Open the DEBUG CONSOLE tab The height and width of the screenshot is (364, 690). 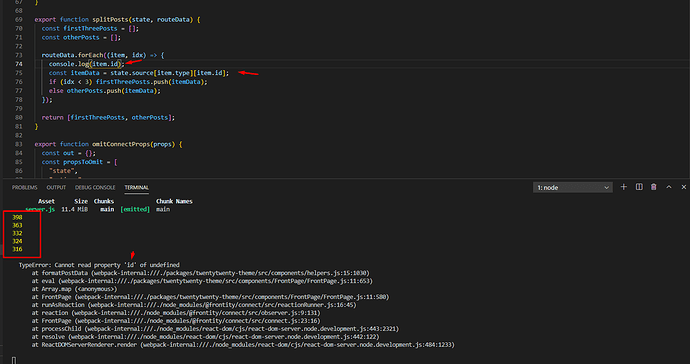95,188
